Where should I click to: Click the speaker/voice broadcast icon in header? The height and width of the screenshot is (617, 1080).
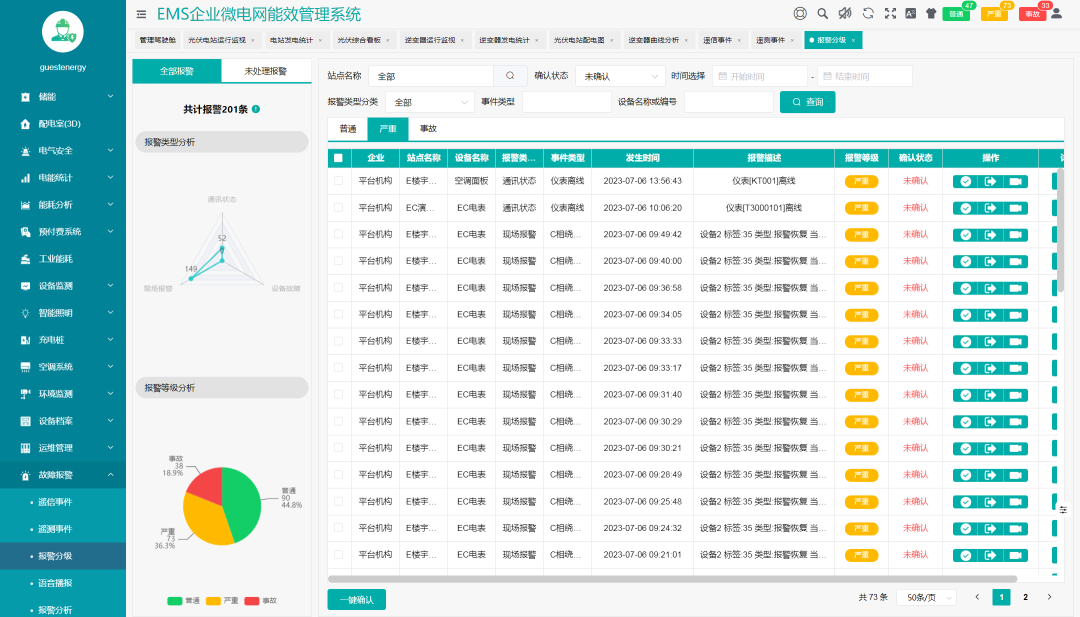coord(845,13)
